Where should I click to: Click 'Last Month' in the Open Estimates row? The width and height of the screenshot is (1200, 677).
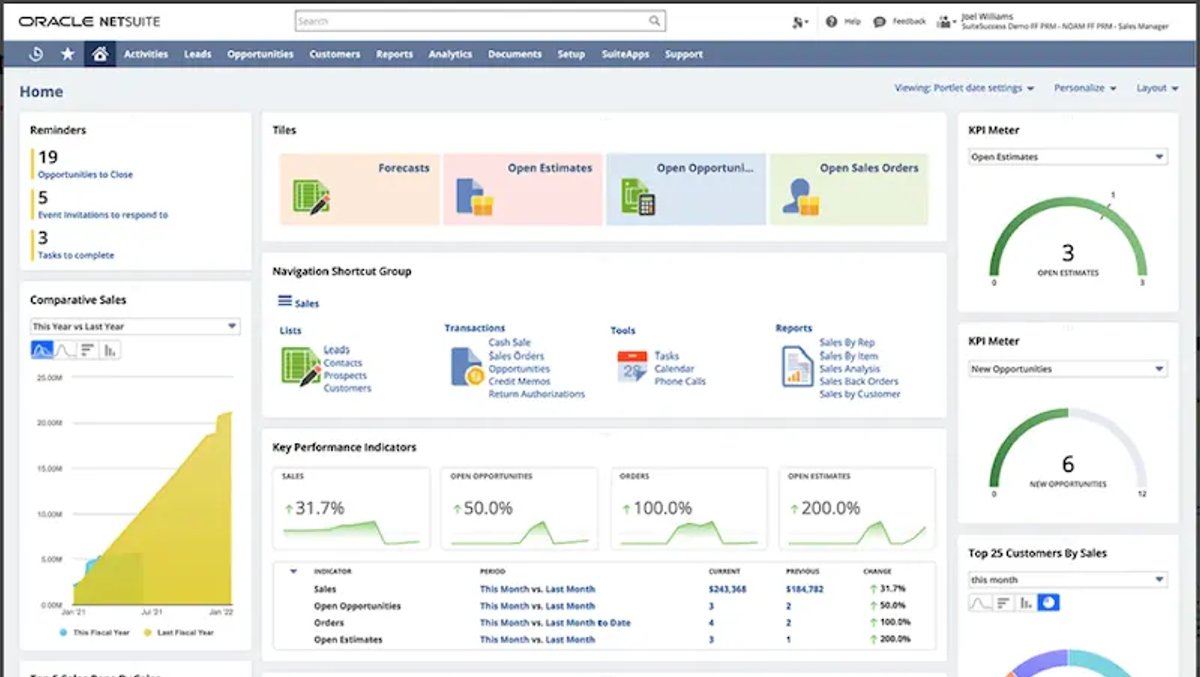[570, 640]
